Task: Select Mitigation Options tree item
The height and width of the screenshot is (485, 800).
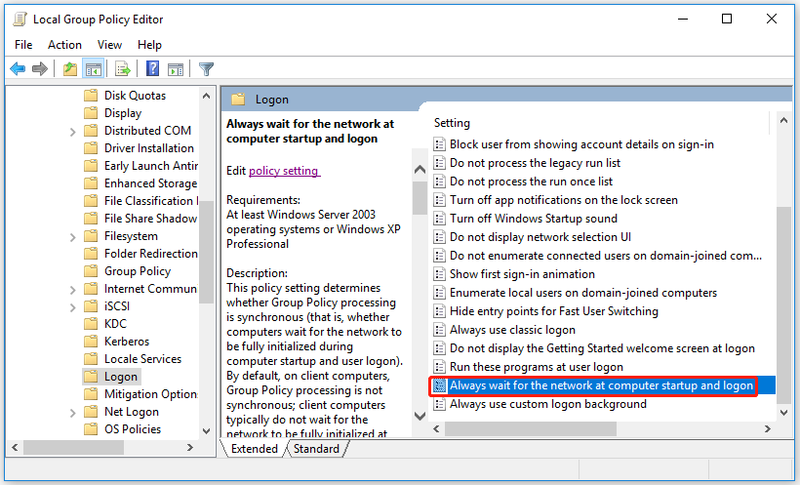Action: pos(151,394)
